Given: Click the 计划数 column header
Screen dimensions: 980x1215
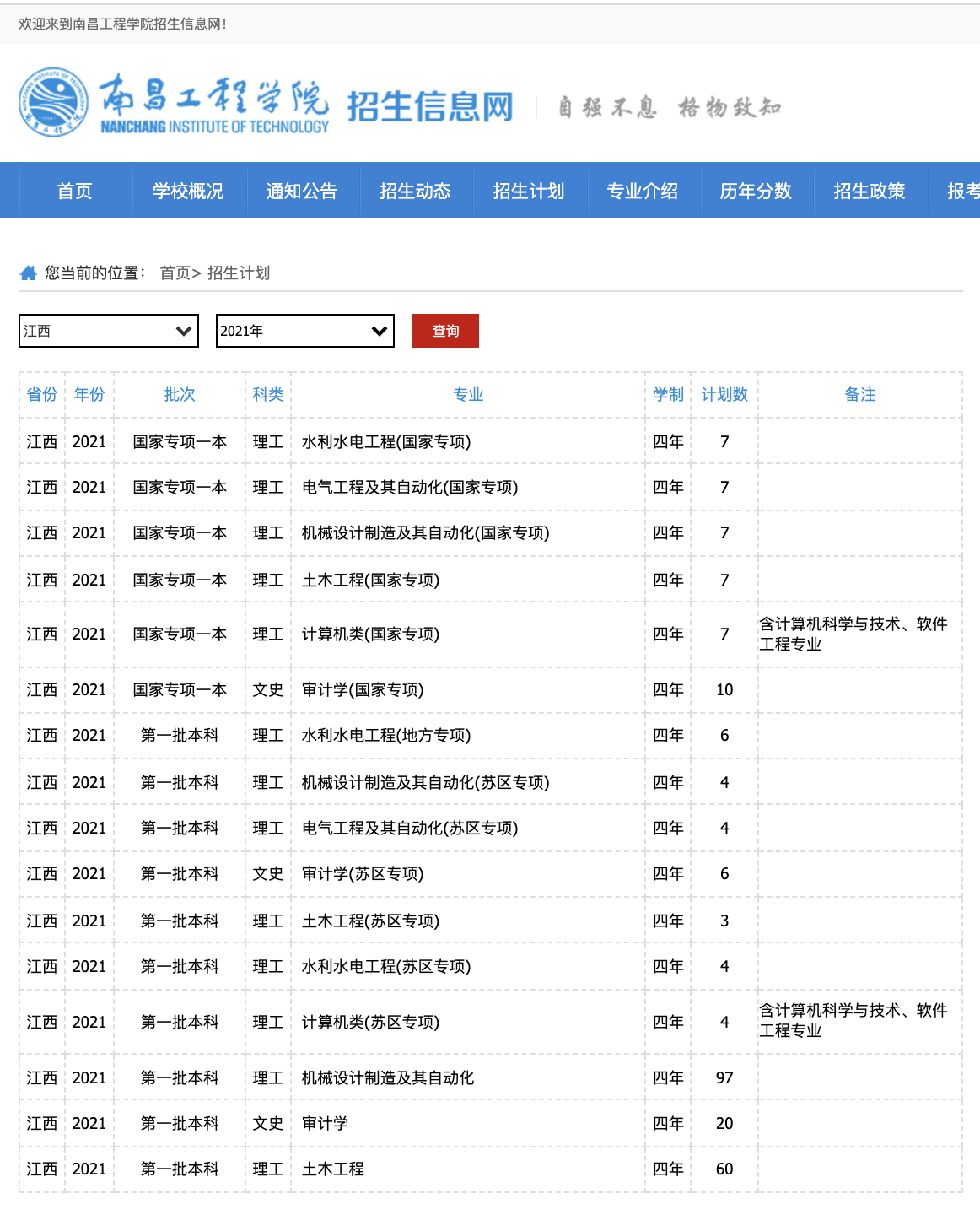Looking at the screenshot, I should (724, 394).
